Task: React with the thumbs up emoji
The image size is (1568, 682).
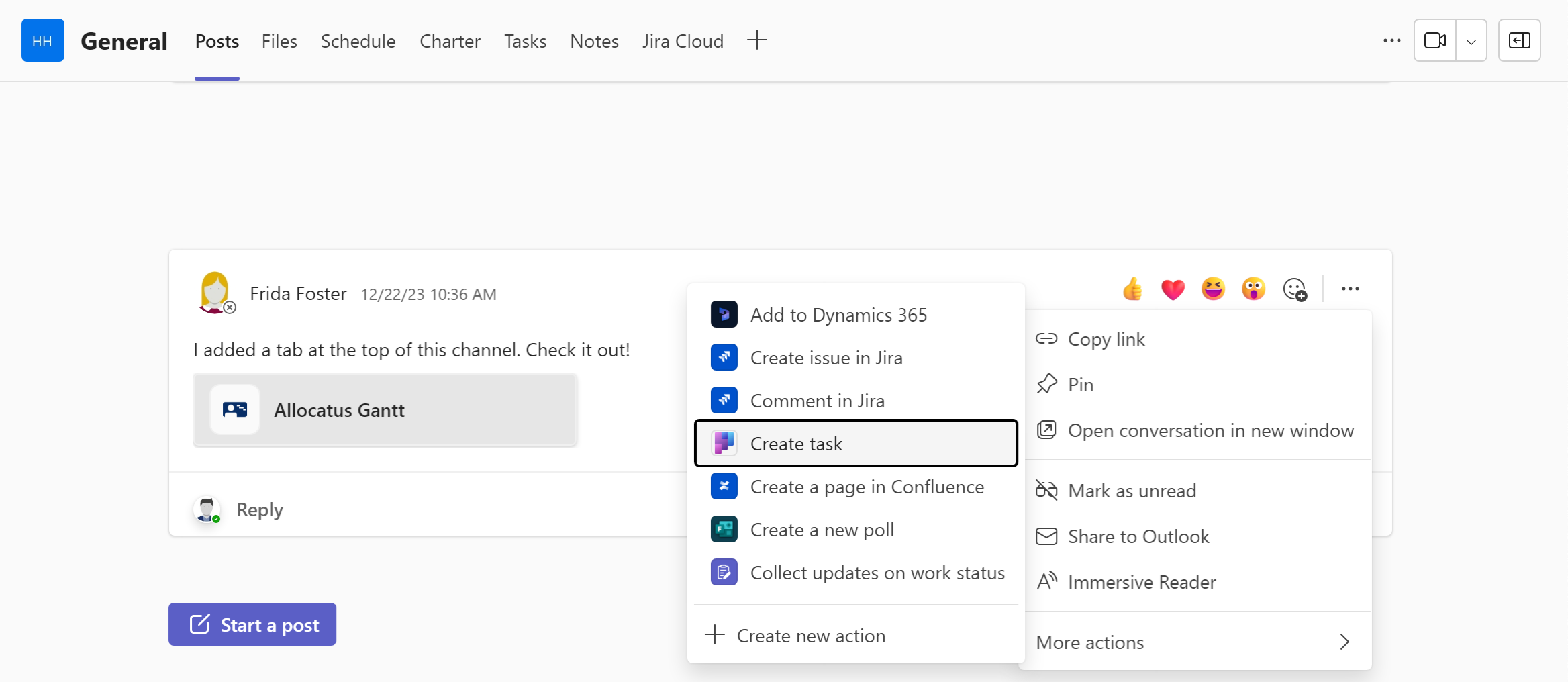Action: pyautogui.click(x=1132, y=289)
